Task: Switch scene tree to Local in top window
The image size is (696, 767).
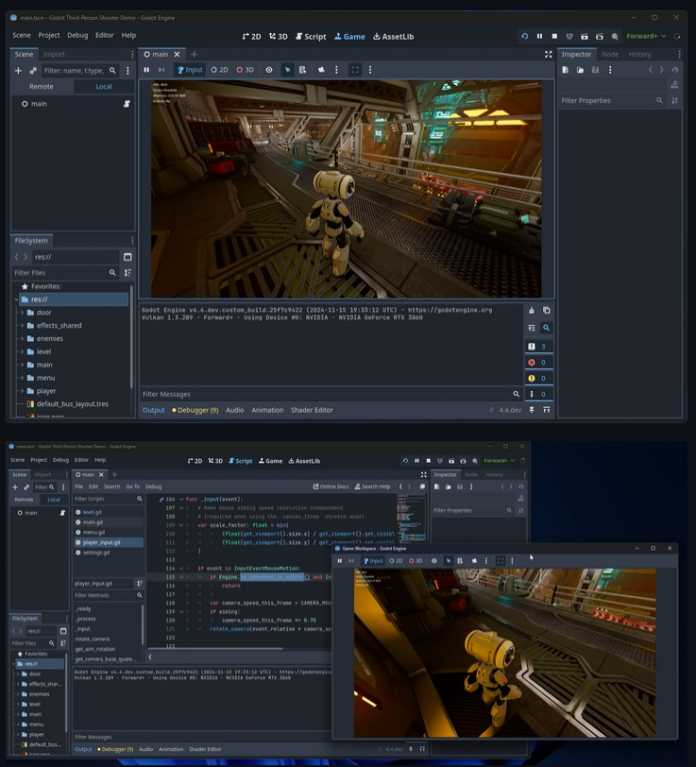Action: point(104,87)
